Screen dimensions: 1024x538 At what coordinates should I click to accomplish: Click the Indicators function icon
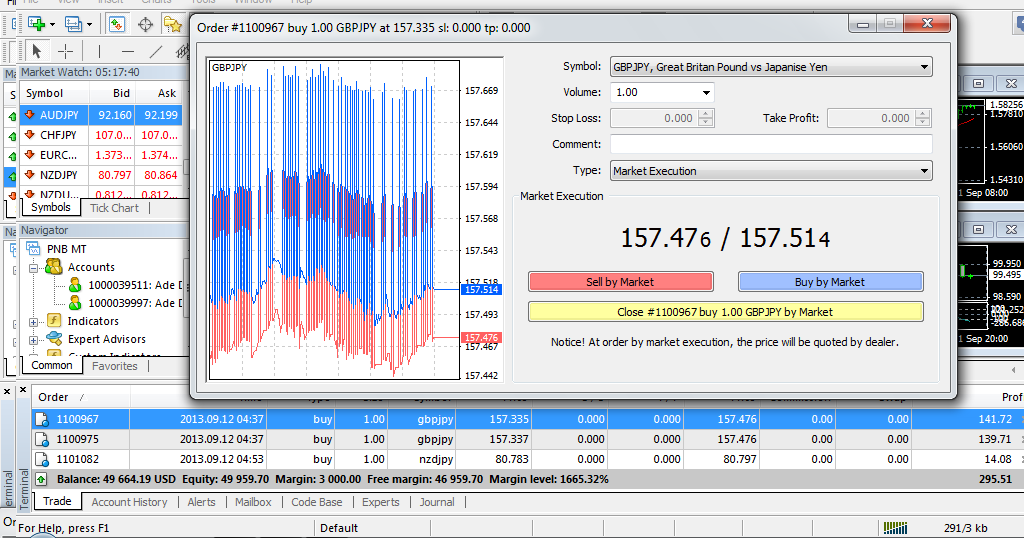point(54,321)
